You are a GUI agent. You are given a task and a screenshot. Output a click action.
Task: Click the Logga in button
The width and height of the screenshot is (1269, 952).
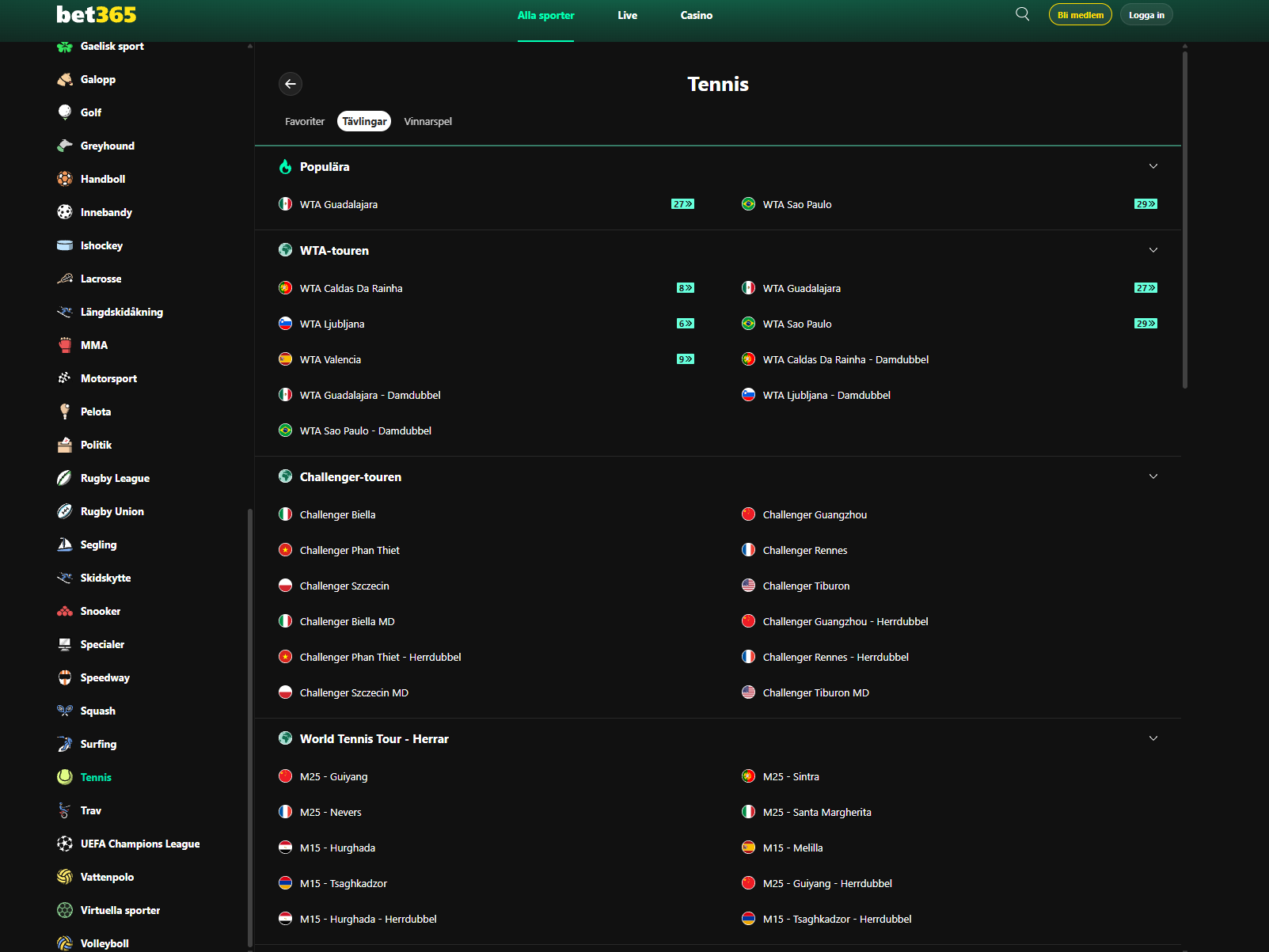tap(1146, 14)
